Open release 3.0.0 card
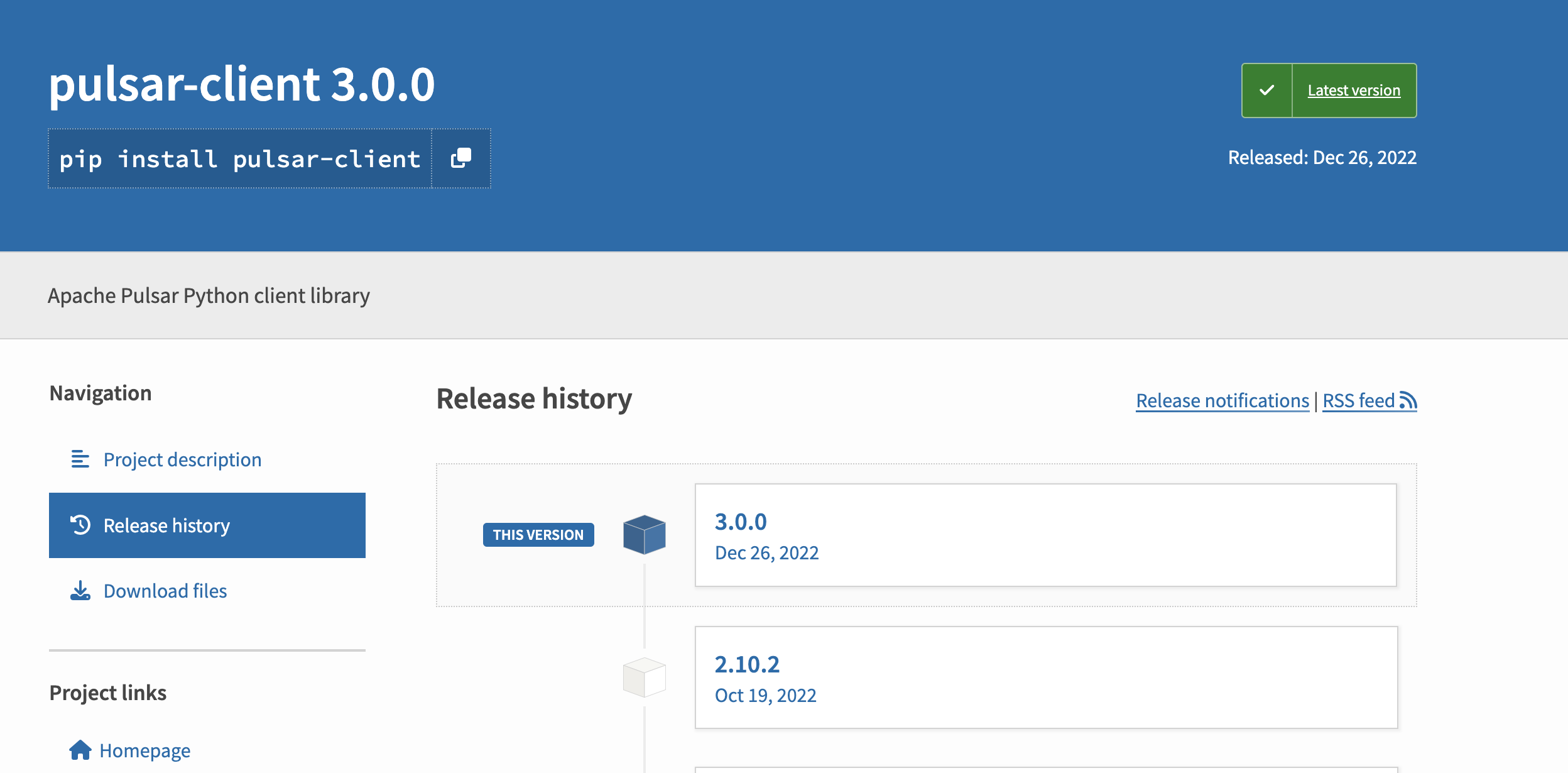 (x=1045, y=535)
